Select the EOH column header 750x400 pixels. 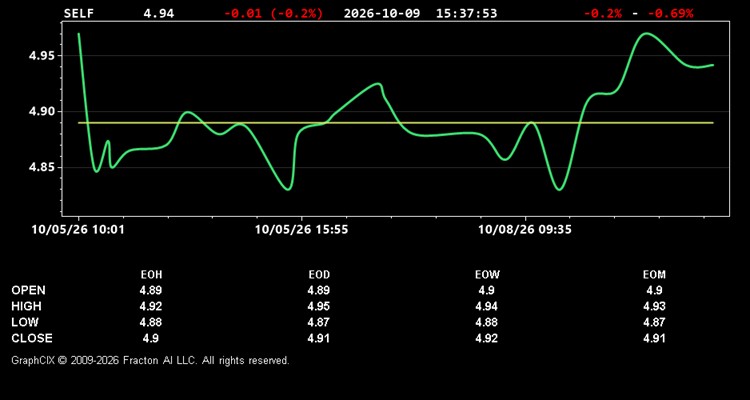(x=151, y=275)
